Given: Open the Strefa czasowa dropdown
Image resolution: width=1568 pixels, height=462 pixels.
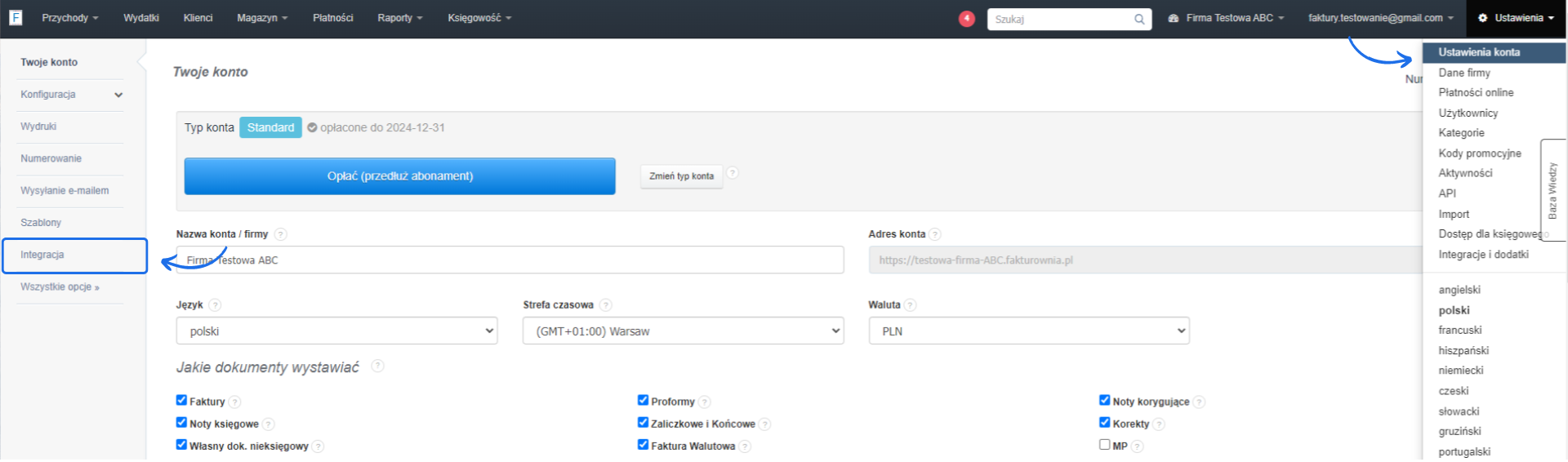Looking at the screenshot, I should 683,331.
